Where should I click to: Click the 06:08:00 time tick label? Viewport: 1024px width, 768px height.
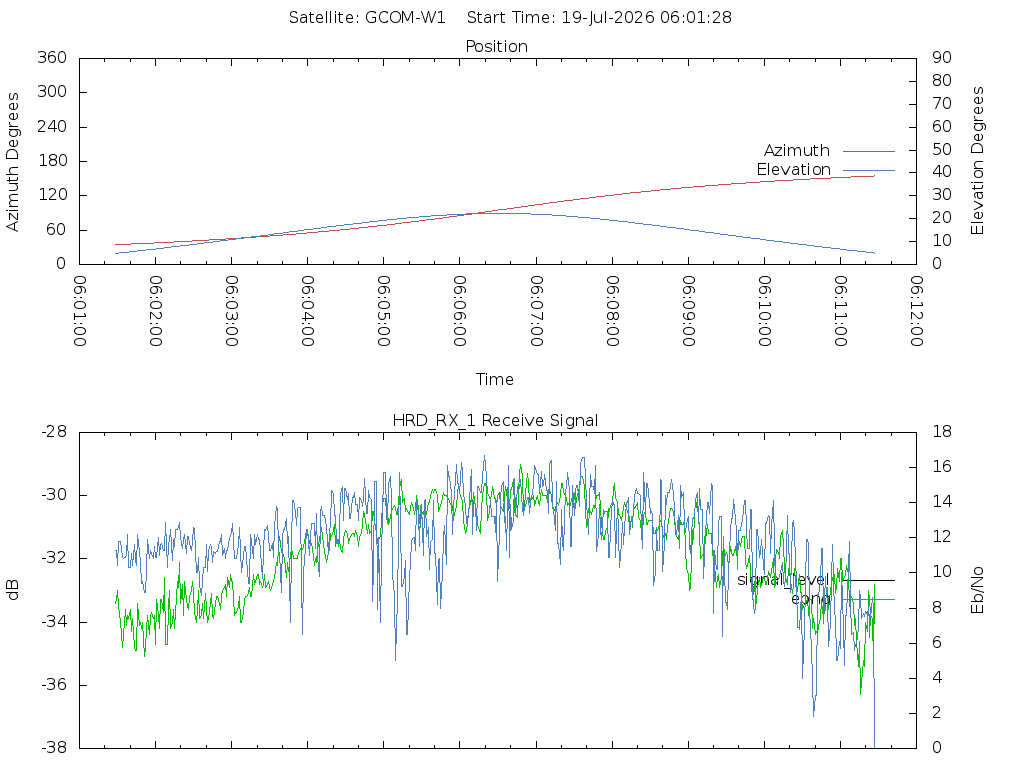tap(613, 311)
